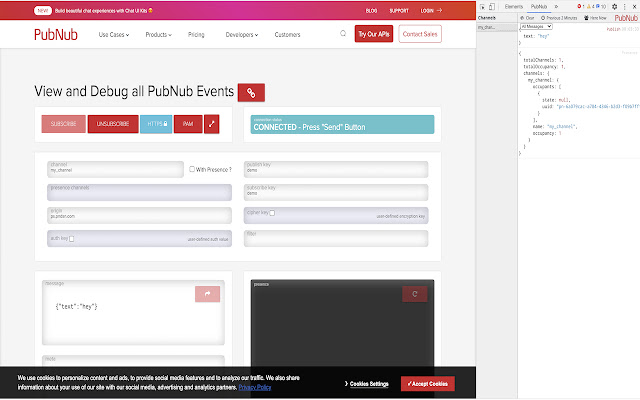Open the DevTools three-dot menu
This screenshot has height=400, width=640.
(x=624, y=7)
